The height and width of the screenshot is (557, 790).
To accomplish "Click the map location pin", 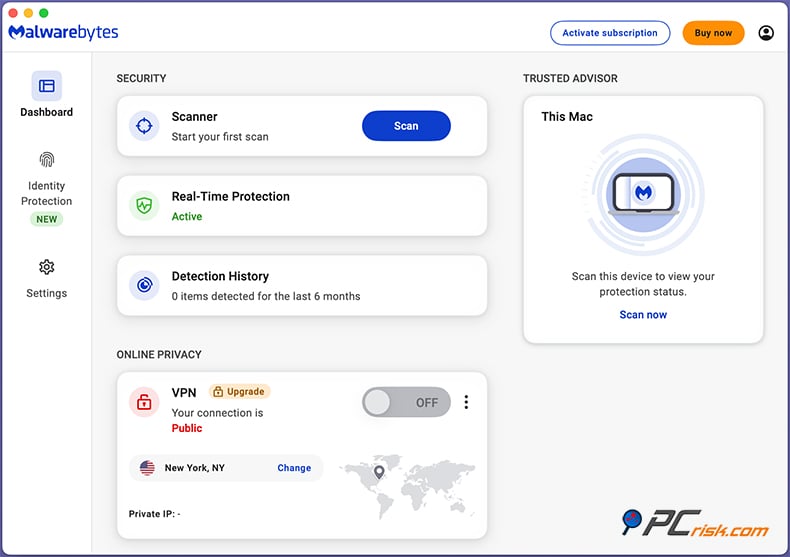I will pyautogui.click(x=379, y=472).
